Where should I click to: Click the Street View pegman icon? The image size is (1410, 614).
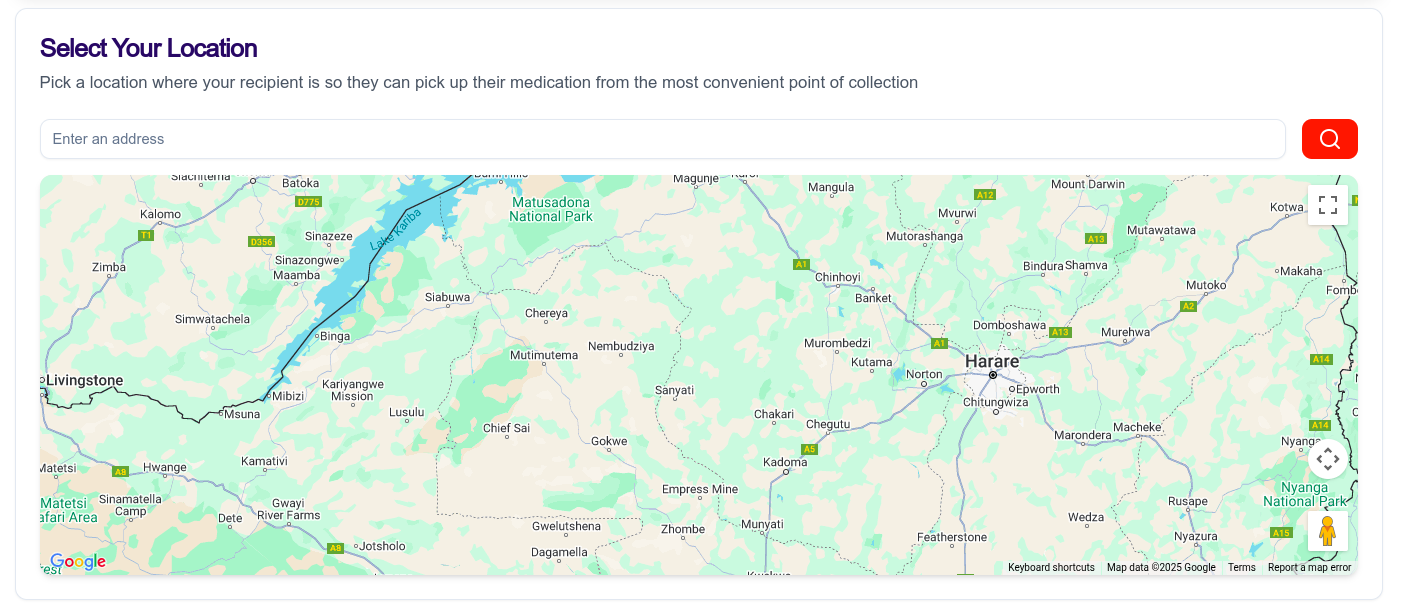tap(1327, 531)
